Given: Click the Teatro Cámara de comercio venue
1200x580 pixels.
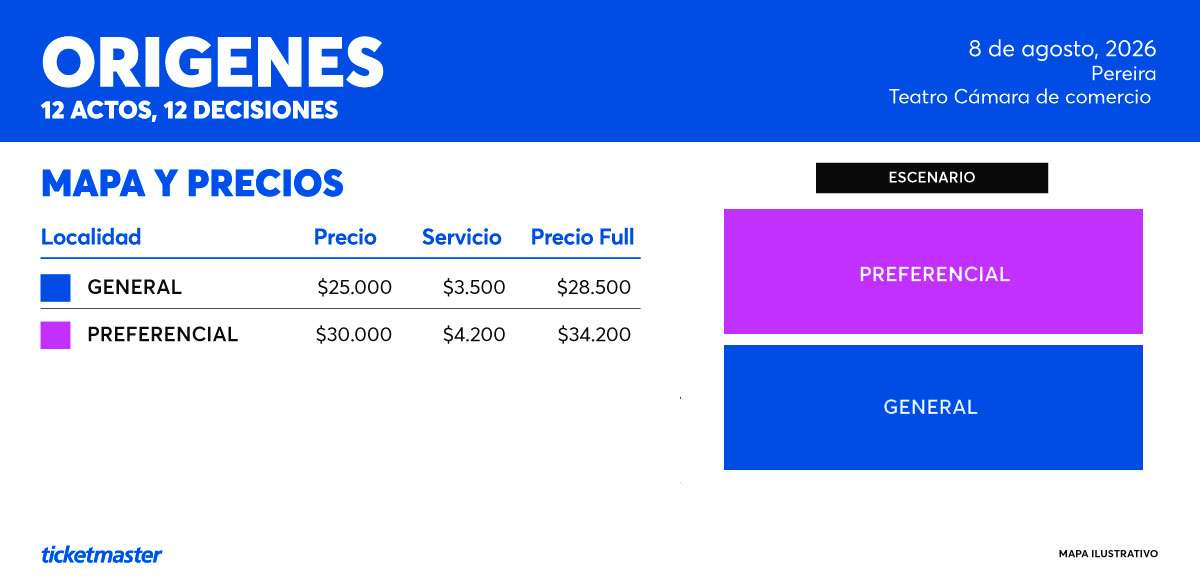Looking at the screenshot, I should (1020, 97).
